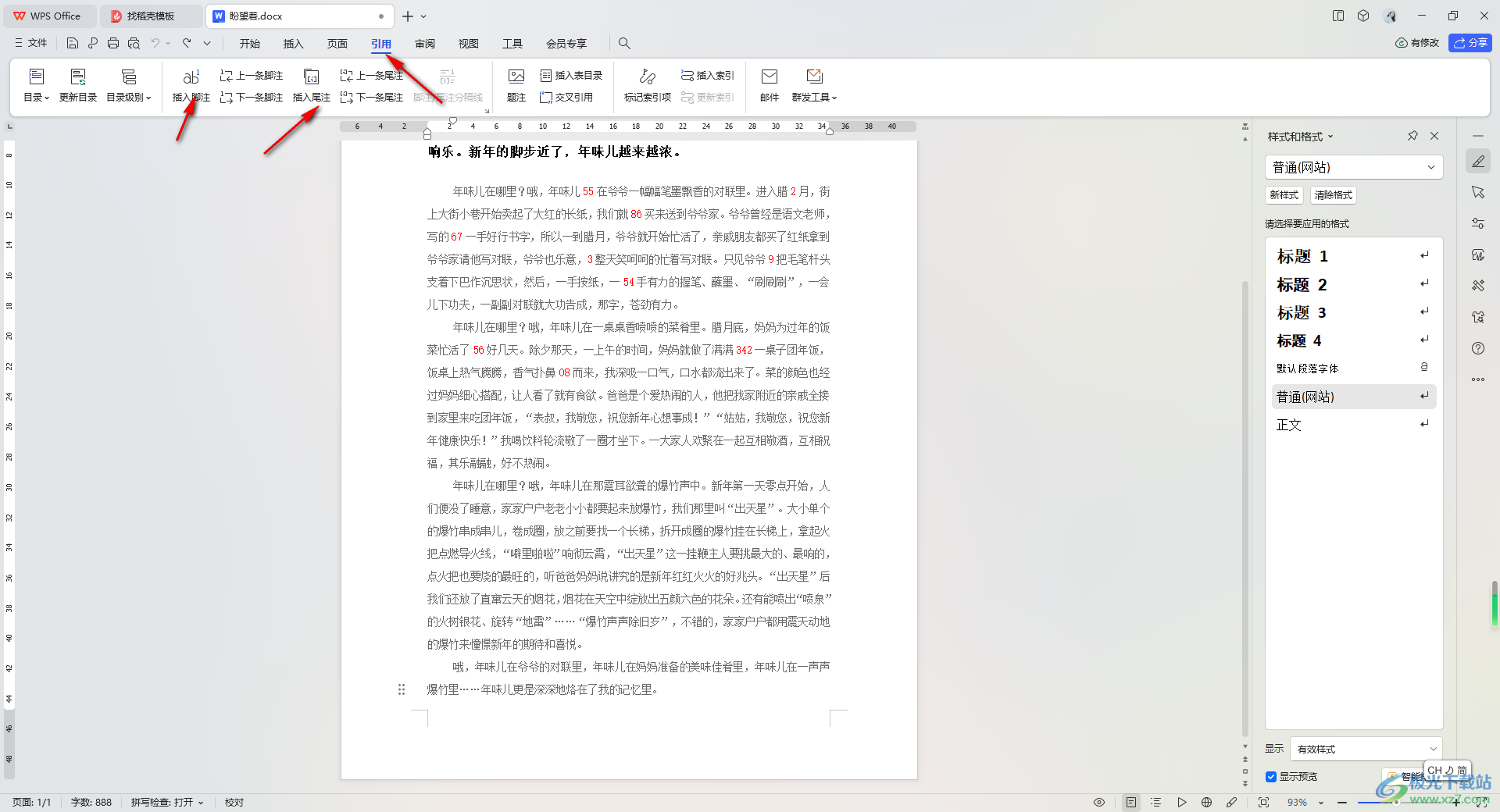Apply the 正文 body style
1500x812 pixels.
(x=1353, y=425)
